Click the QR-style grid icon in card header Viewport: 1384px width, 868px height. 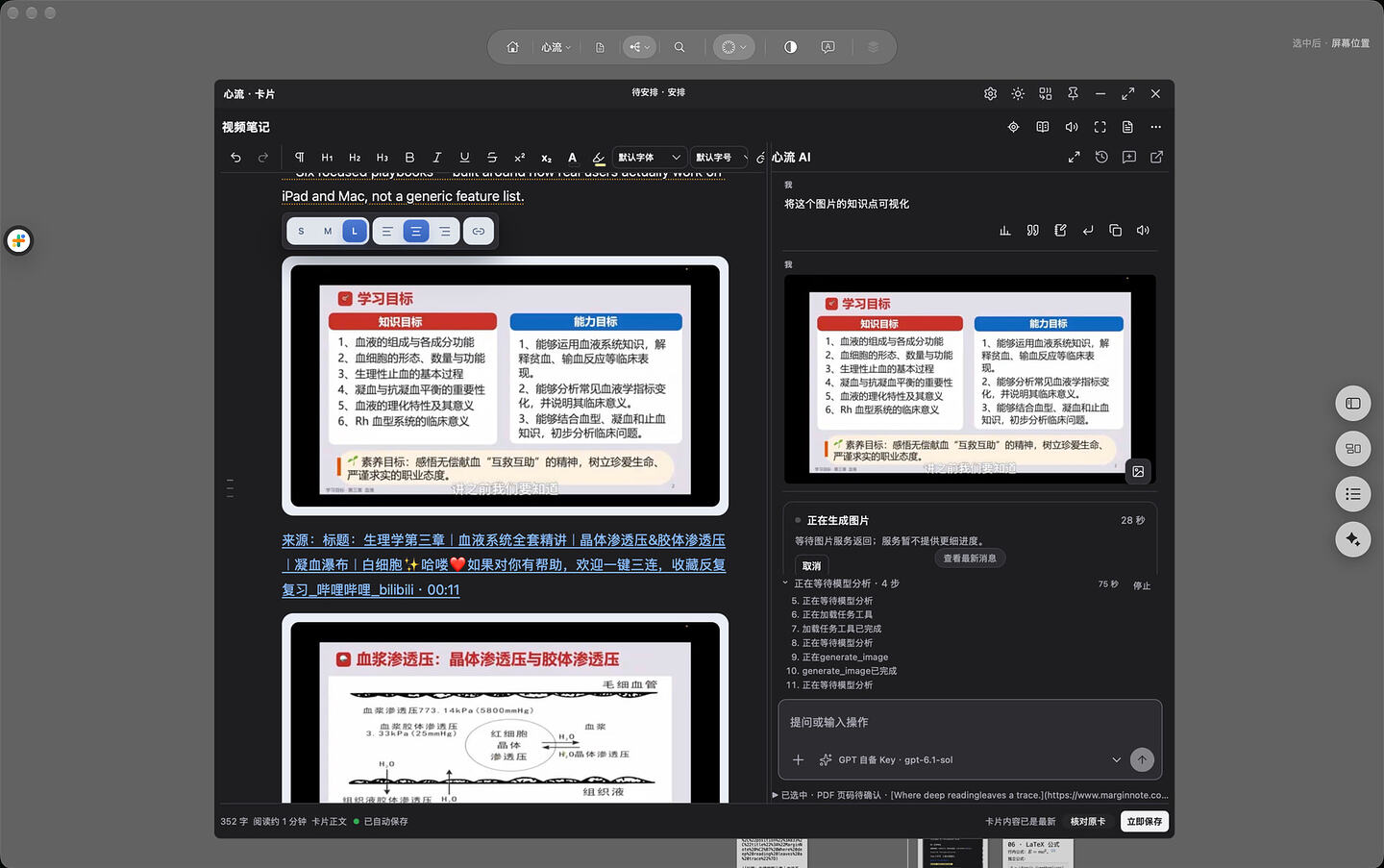[1046, 93]
